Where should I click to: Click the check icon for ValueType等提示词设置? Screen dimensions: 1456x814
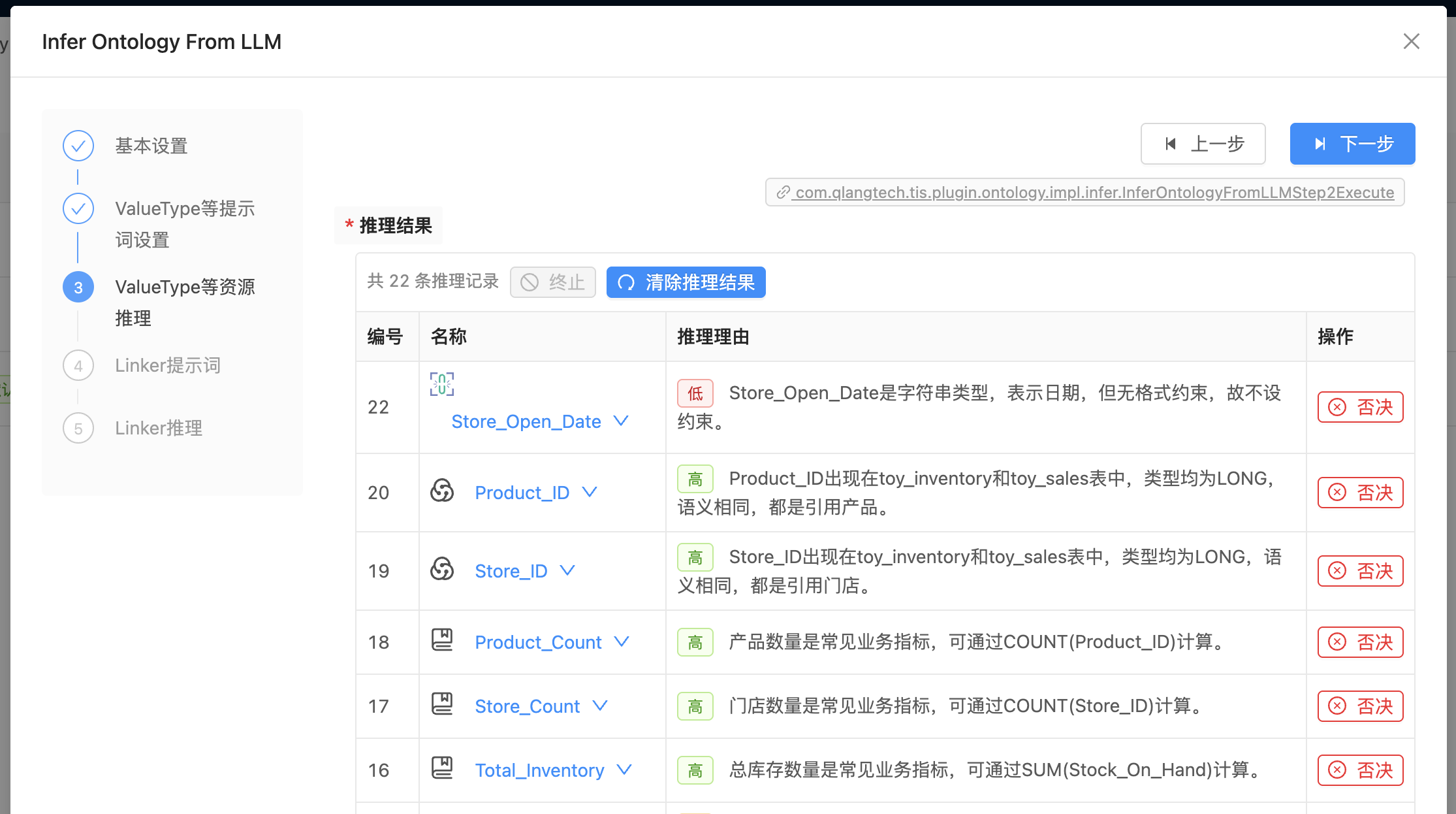click(x=78, y=208)
